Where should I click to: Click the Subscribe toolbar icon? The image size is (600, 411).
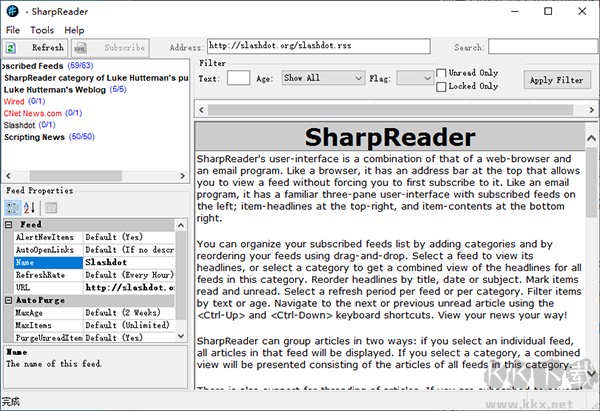(80, 47)
